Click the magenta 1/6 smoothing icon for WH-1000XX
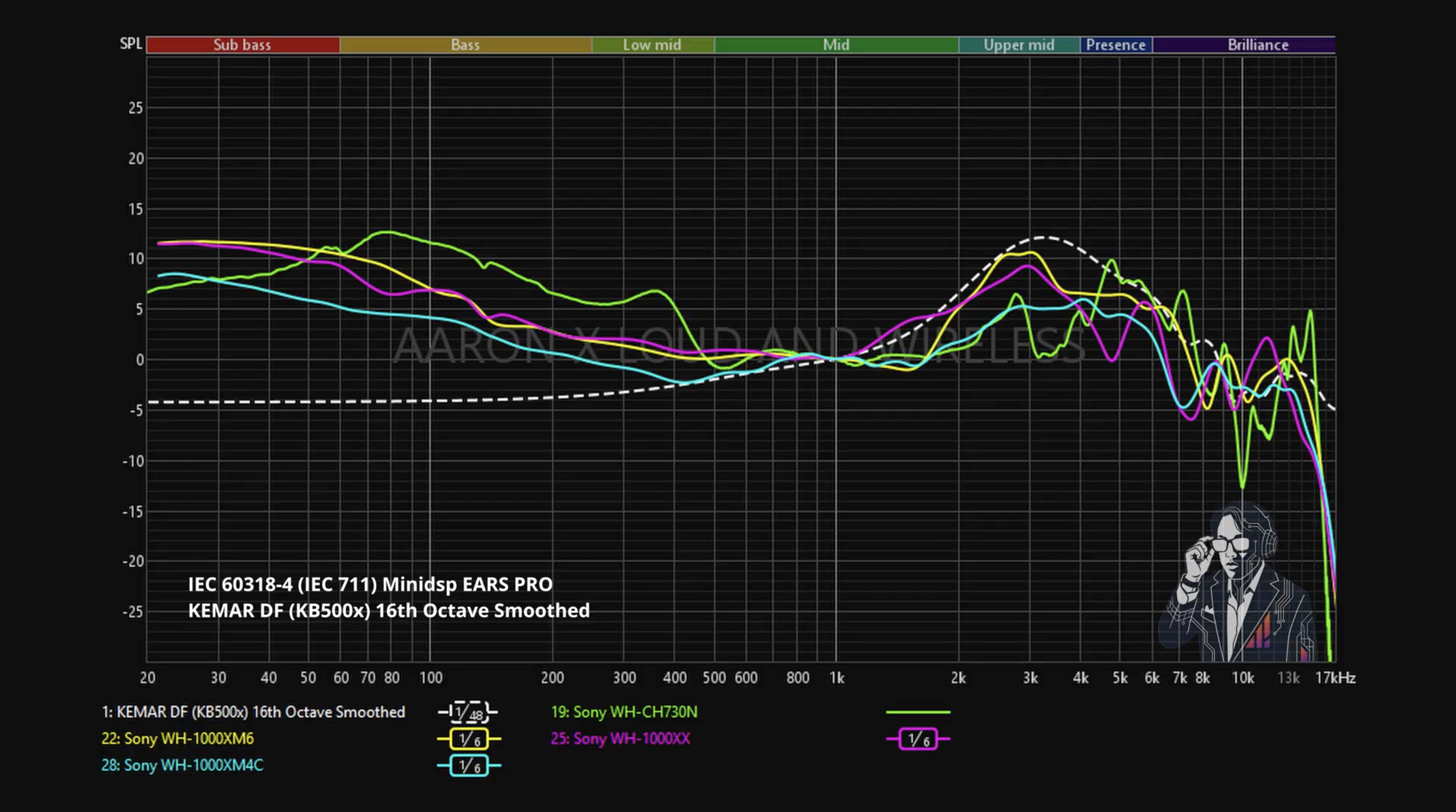This screenshot has height=812, width=1456. 918,739
